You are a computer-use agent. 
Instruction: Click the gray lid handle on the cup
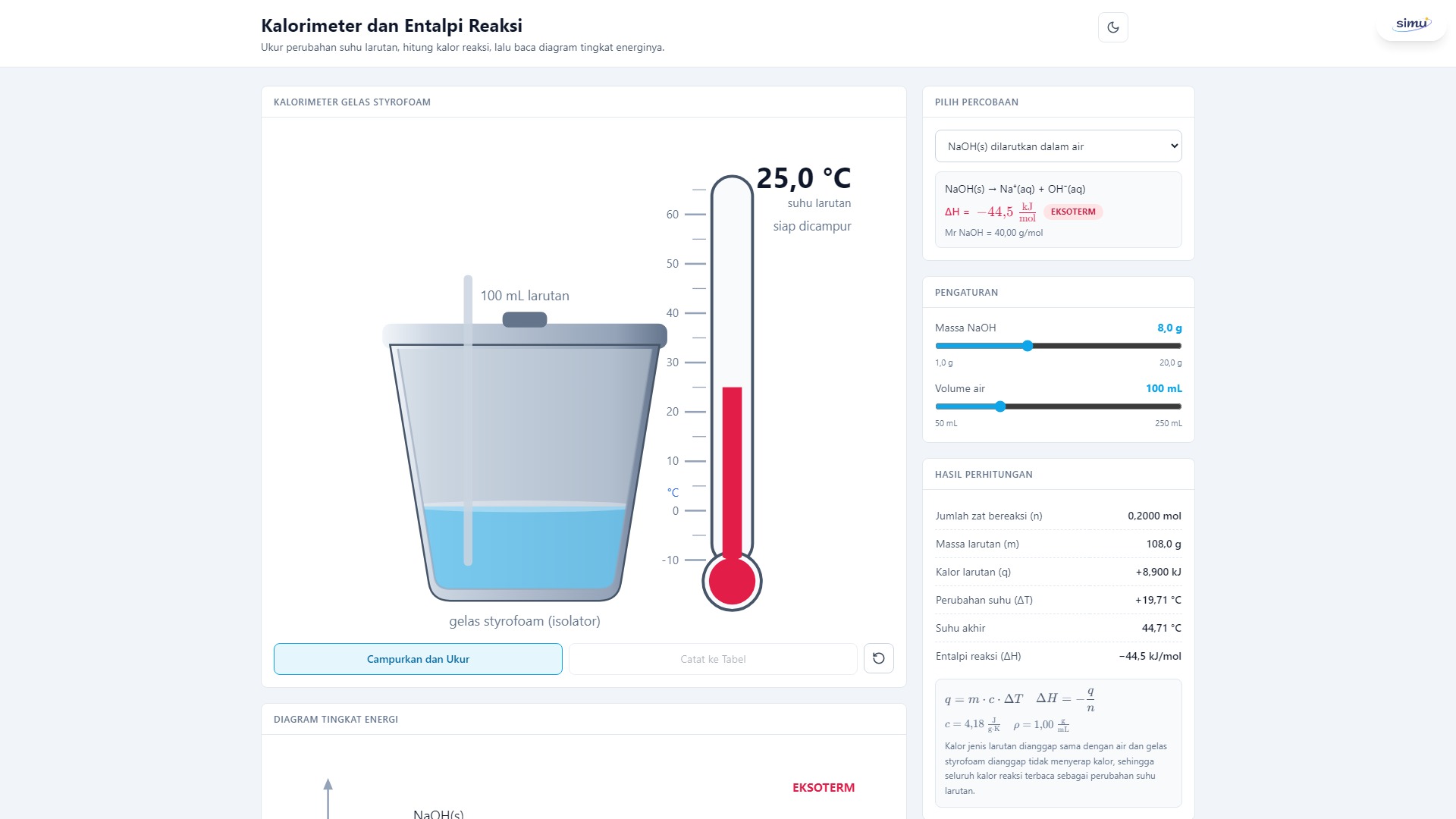point(525,319)
